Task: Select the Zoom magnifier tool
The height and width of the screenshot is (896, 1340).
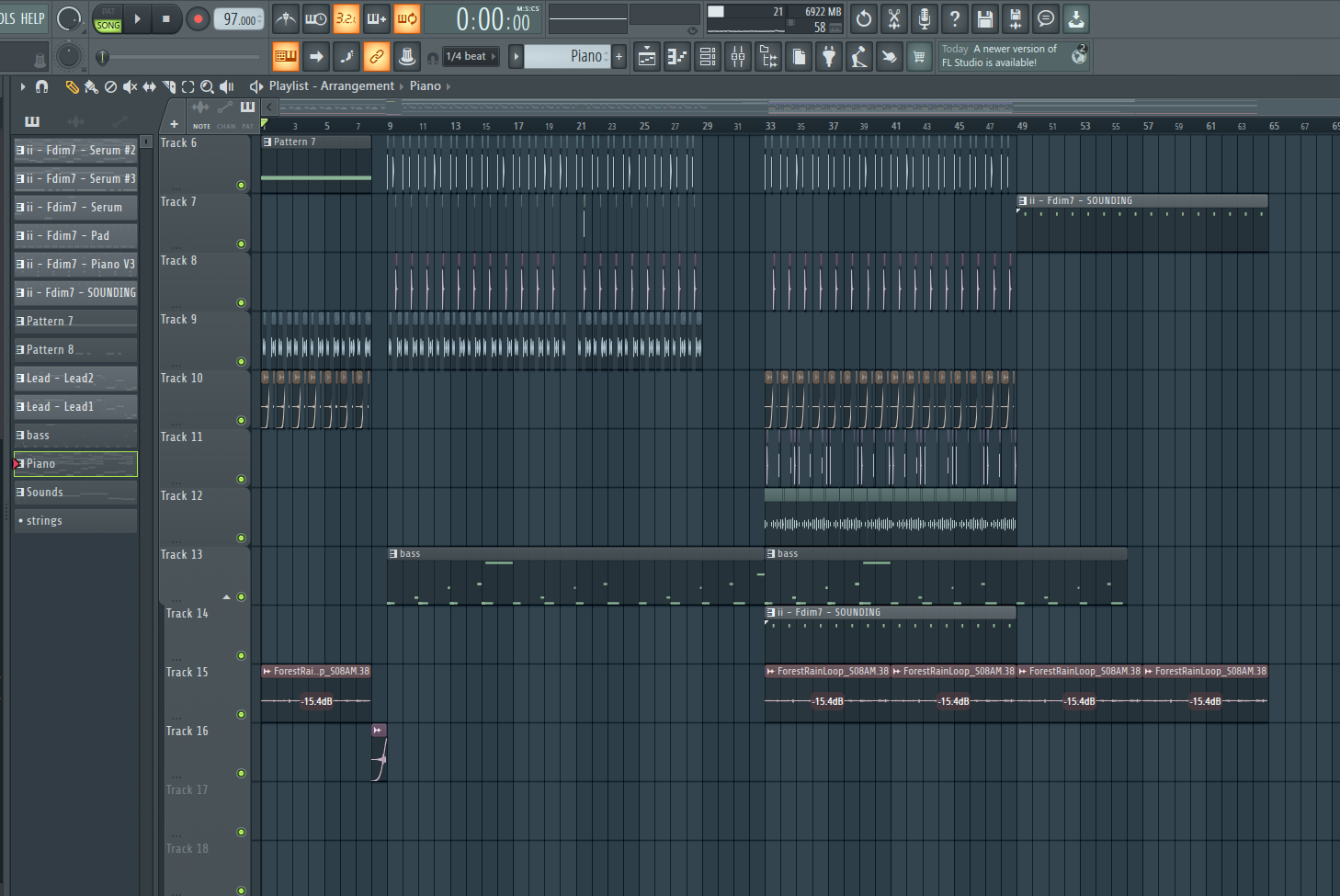Action: 207,86
